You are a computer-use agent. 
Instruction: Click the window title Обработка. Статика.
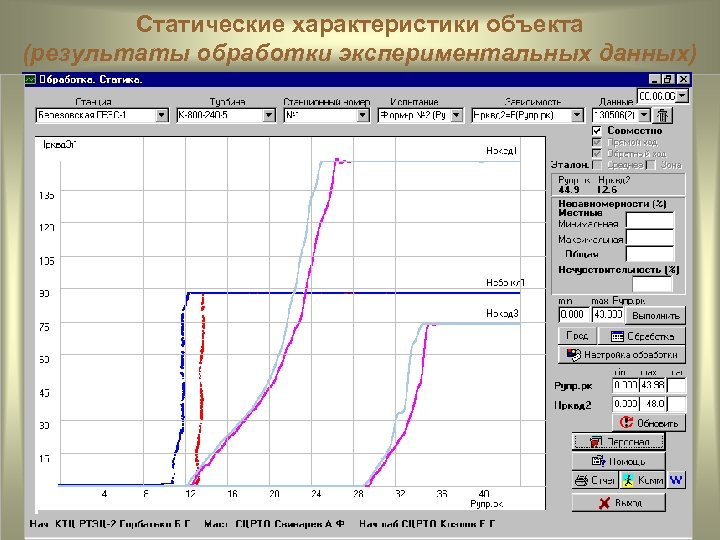point(90,79)
